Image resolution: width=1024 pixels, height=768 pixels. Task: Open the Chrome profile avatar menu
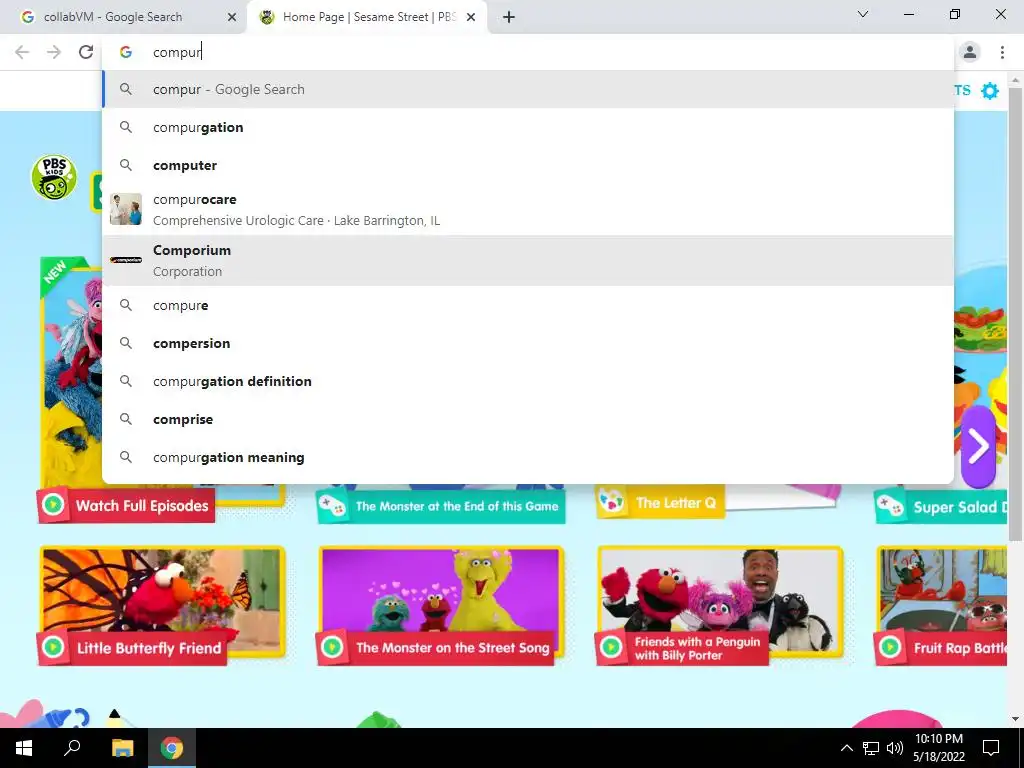(x=970, y=52)
